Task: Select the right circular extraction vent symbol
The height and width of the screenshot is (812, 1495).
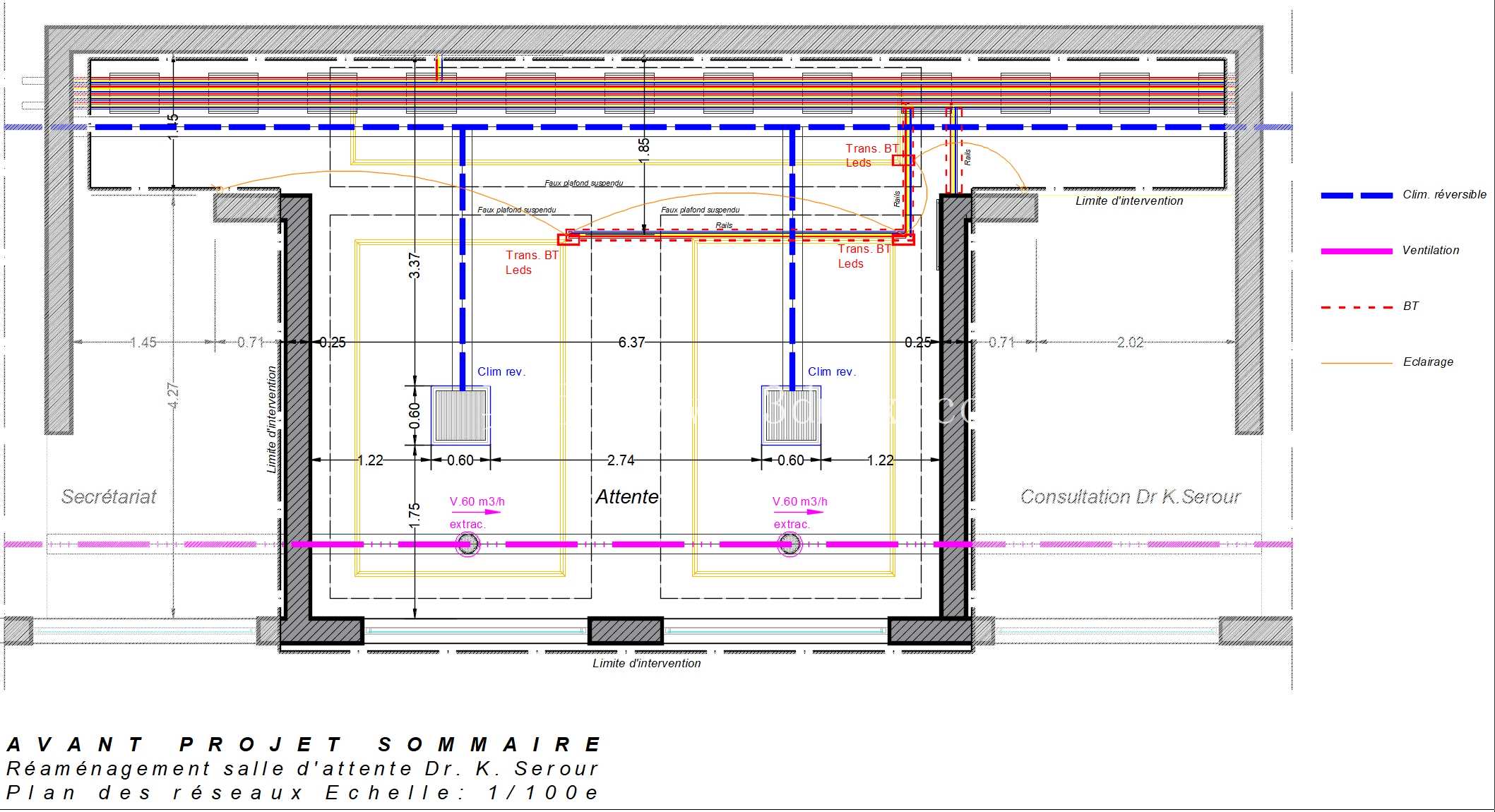Action: (x=790, y=544)
